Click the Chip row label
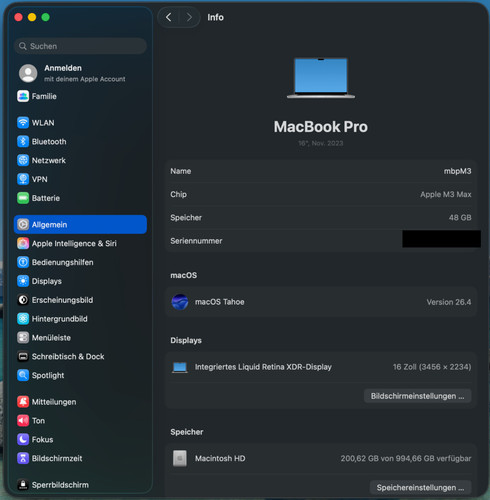The image size is (490, 500). 178,194
